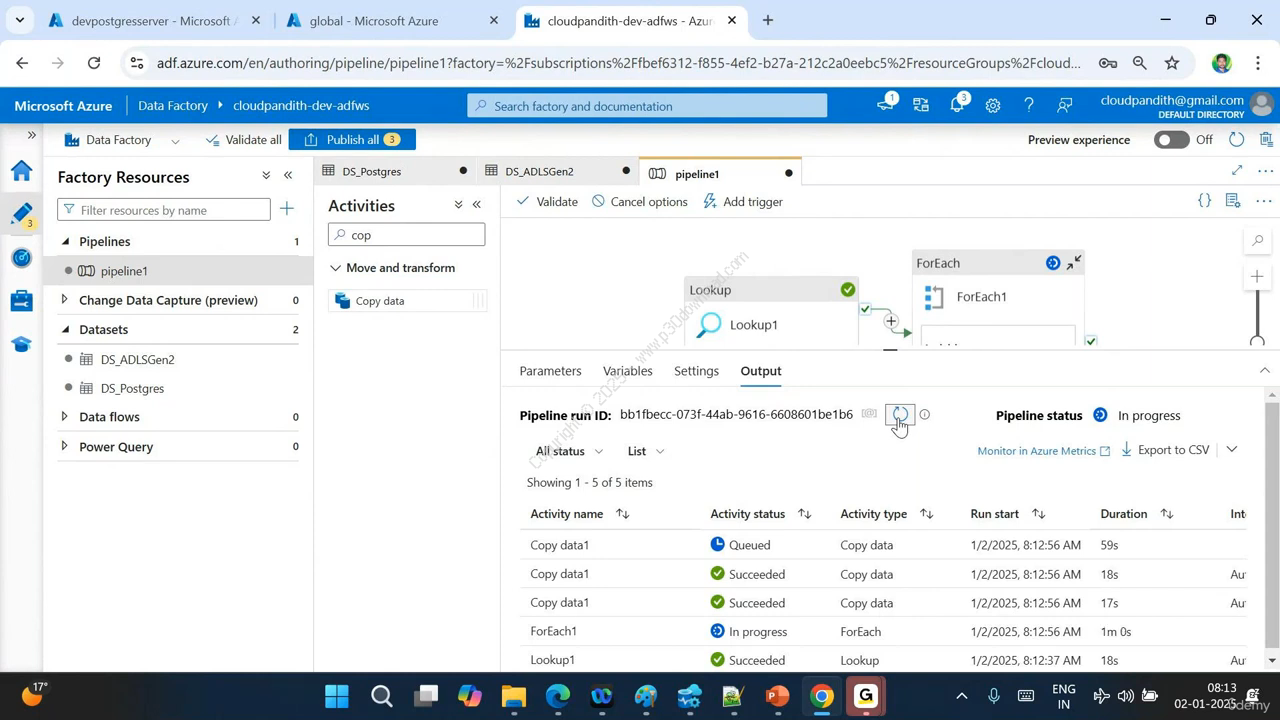The image size is (1280, 720).
Task: Open the Home hub icon in left sidebar
Action: pyautogui.click(x=21, y=171)
